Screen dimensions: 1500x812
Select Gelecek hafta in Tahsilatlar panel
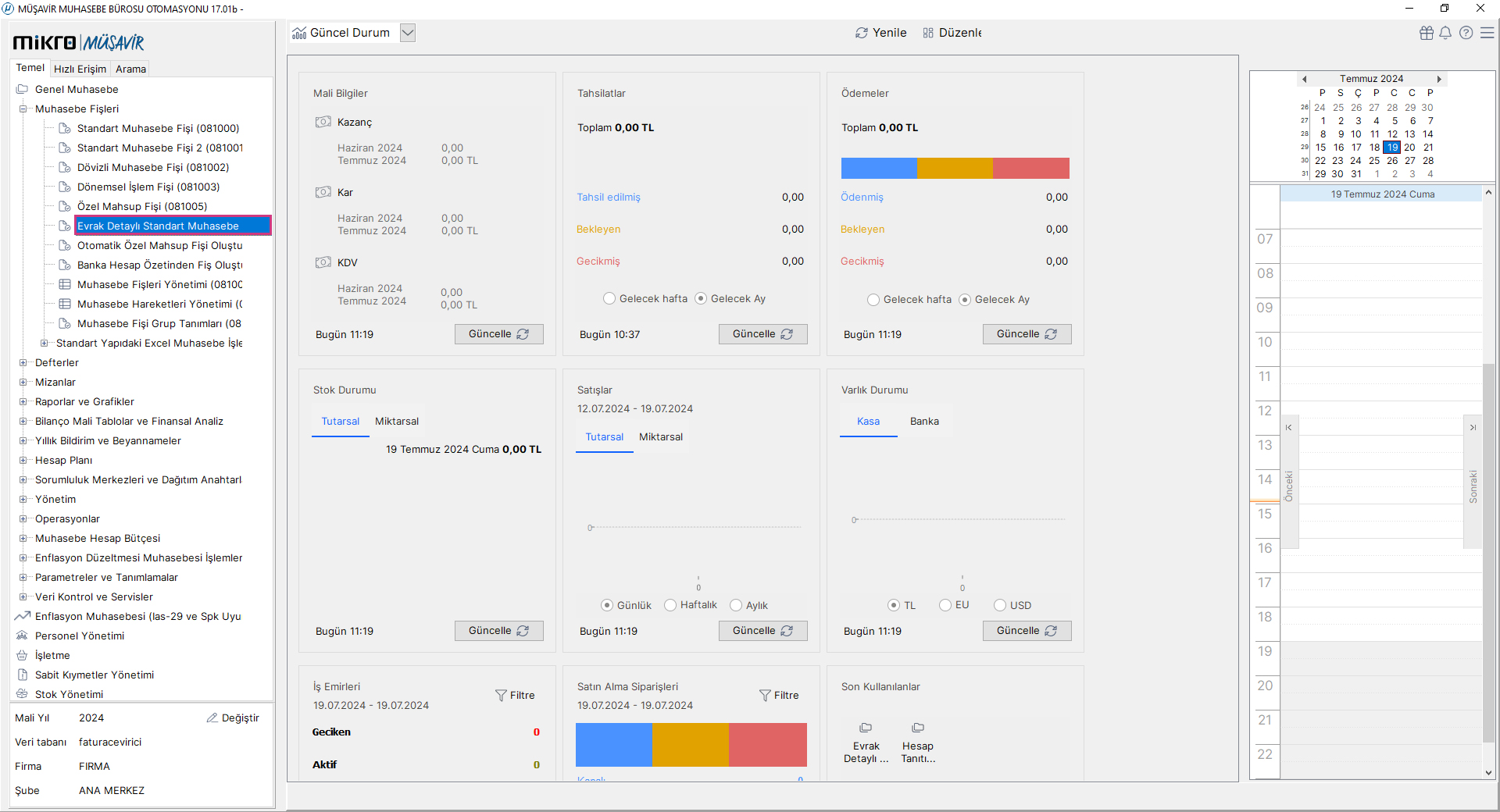click(x=609, y=298)
